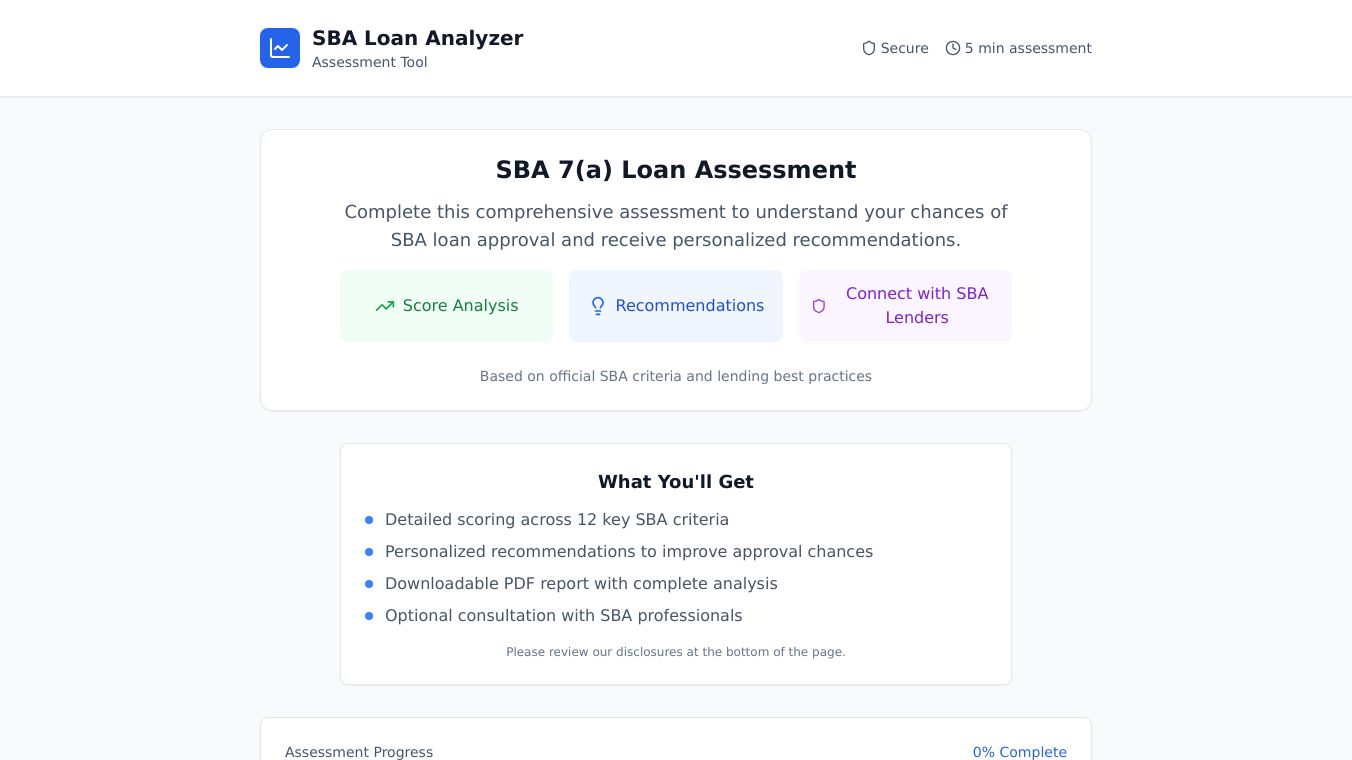Click the lightbulb icon in Recommendations
1352x760 pixels.
click(x=598, y=306)
